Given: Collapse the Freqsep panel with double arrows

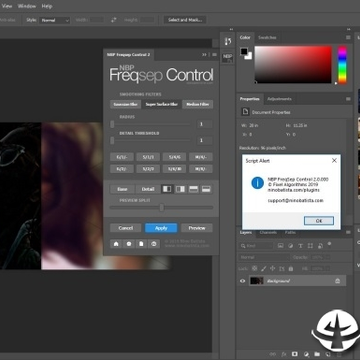Looking at the screenshot, I should coord(204,55).
